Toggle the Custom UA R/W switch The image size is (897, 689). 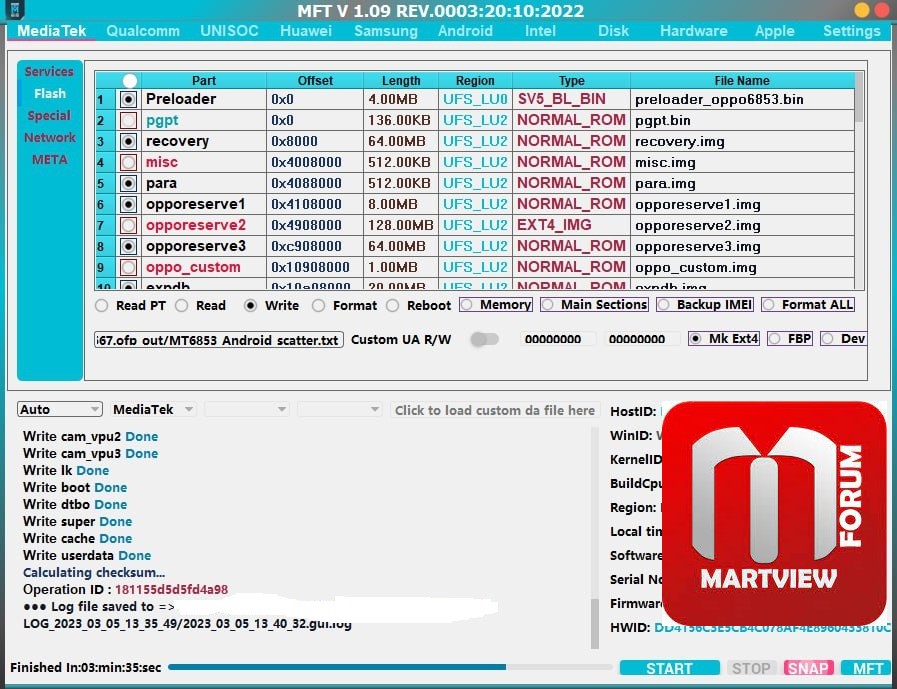click(485, 340)
